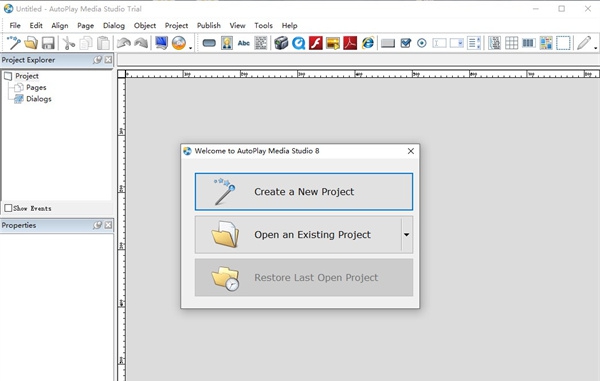Click the Cut scissors icon

68,43
